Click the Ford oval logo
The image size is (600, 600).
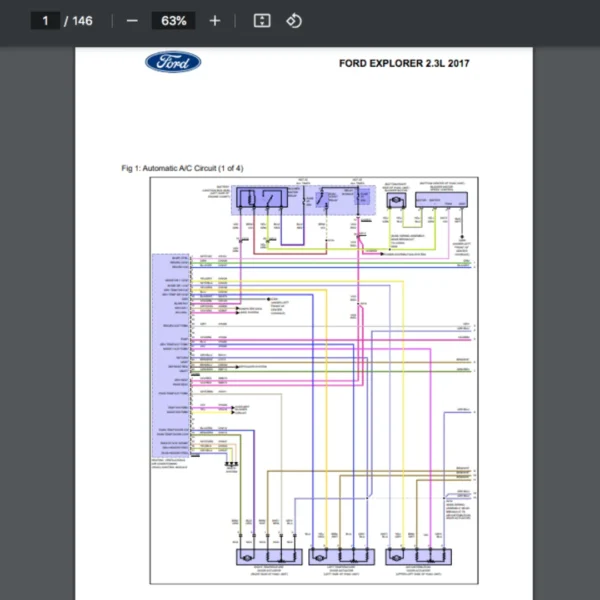coord(173,62)
